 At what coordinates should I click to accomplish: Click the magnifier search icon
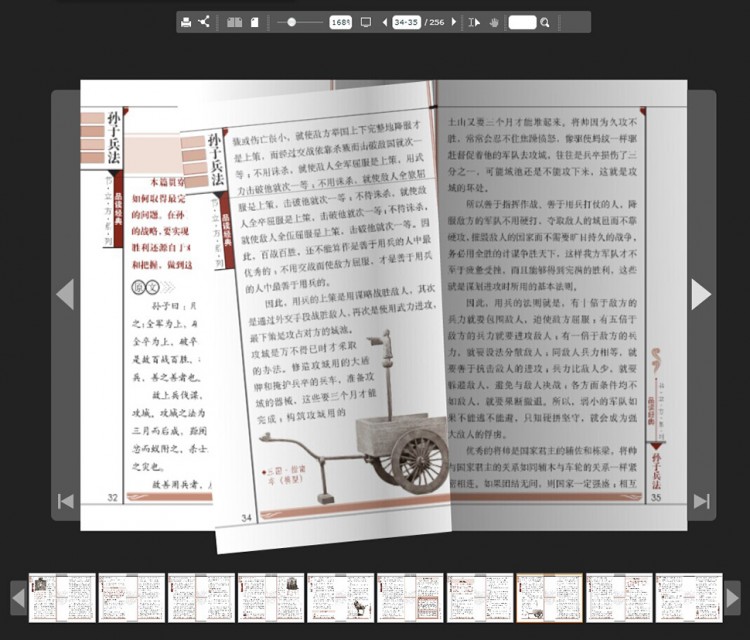(x=545, y=22)
